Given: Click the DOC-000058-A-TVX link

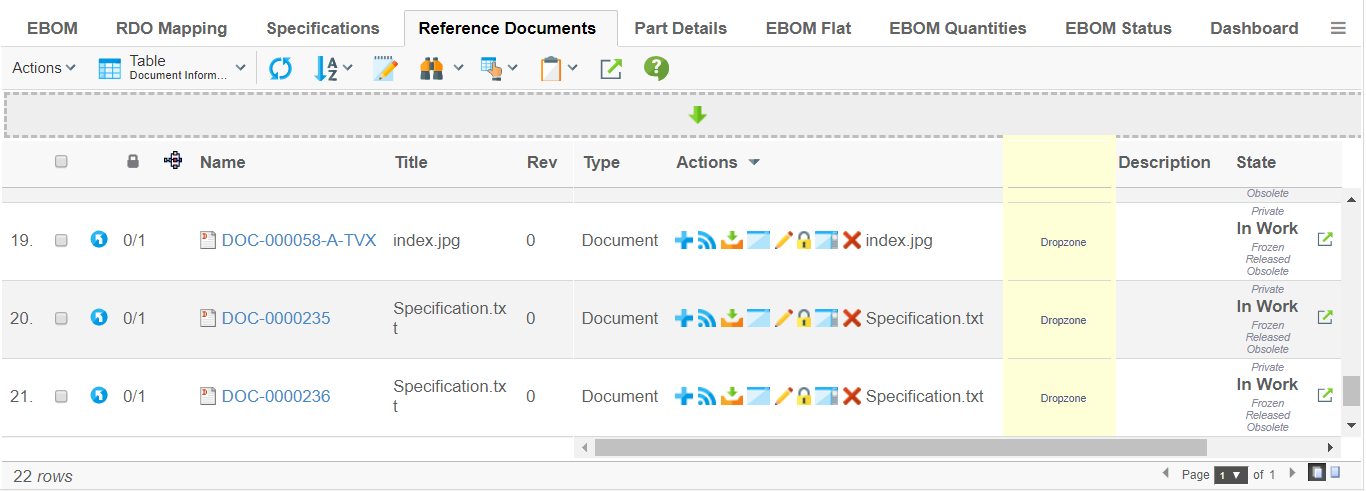Looking at the screenshot, I should [x=299, y=240].
